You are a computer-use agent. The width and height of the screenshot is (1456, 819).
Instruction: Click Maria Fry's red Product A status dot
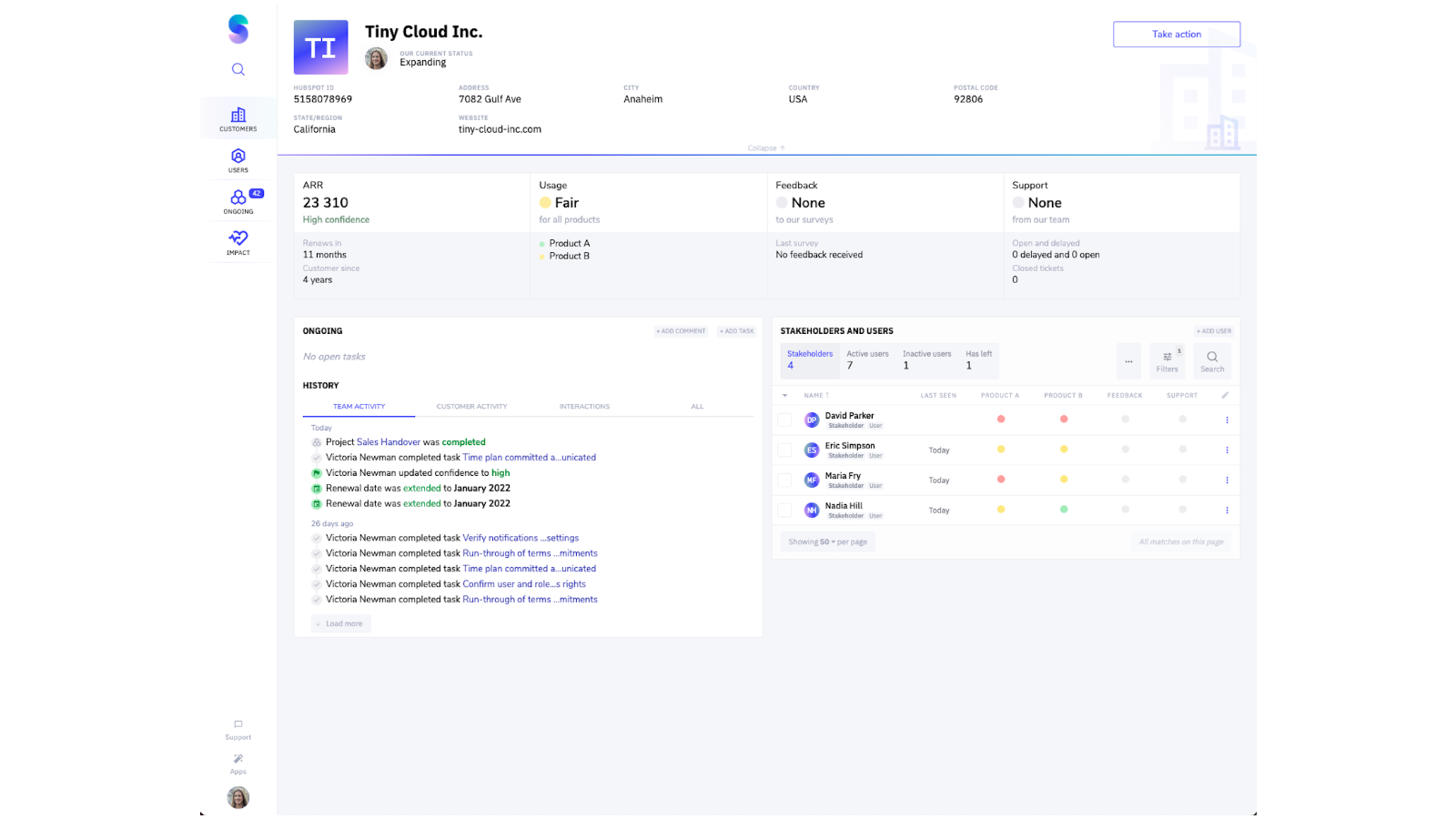point(1001,480)
